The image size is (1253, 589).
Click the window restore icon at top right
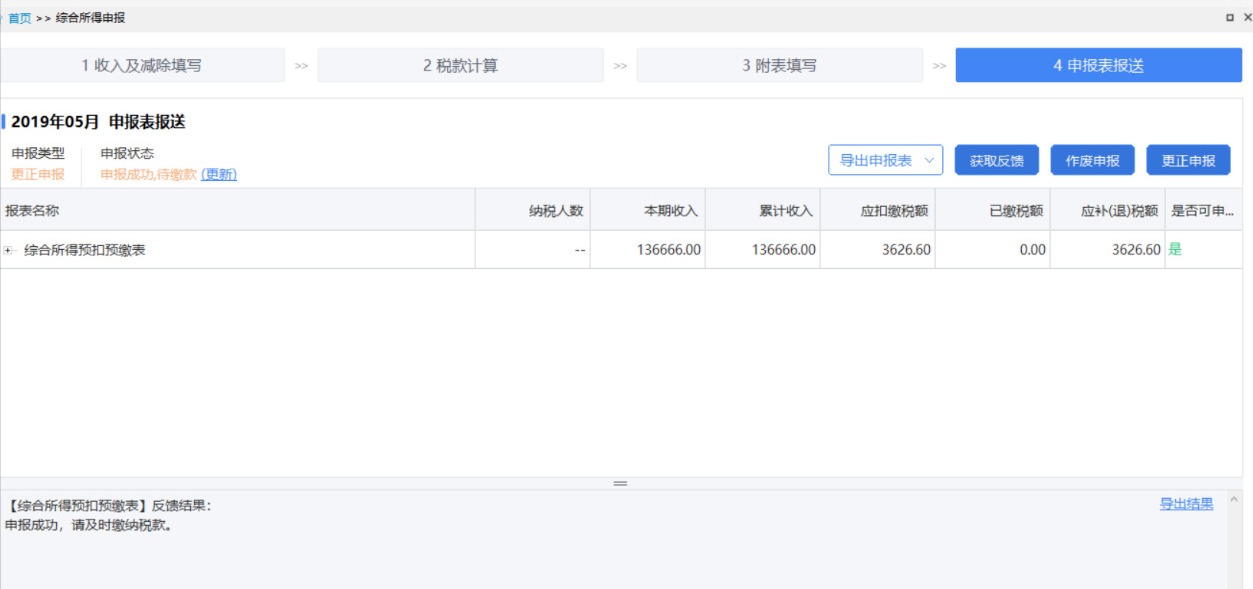tap(1230, 17)
